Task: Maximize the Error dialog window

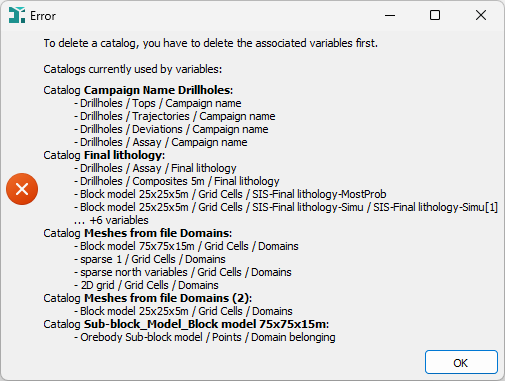Action: coord(435,15)
